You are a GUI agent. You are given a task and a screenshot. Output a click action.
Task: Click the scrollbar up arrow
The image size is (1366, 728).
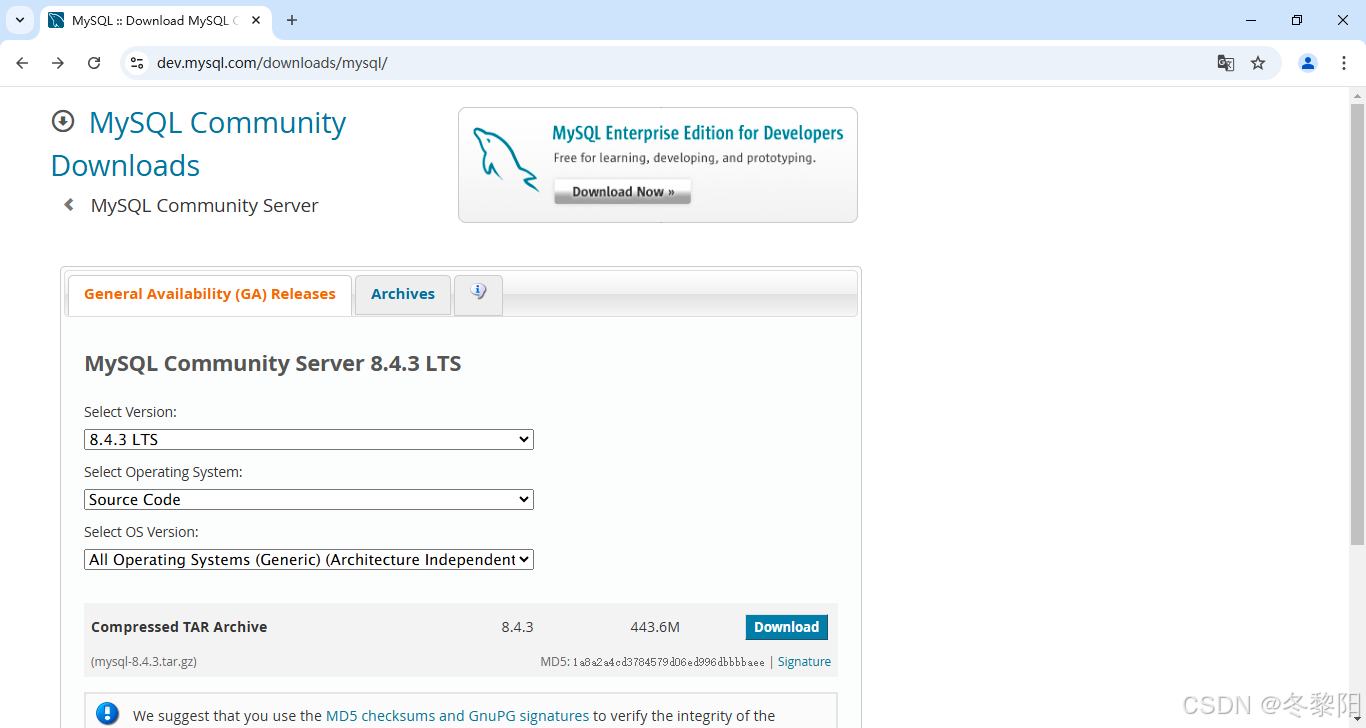(1357, 95)
